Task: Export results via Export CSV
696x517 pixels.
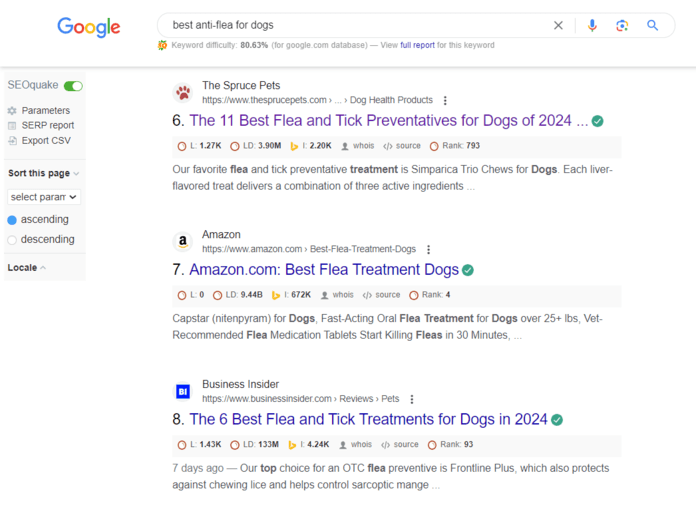Action: pos(46,141)
